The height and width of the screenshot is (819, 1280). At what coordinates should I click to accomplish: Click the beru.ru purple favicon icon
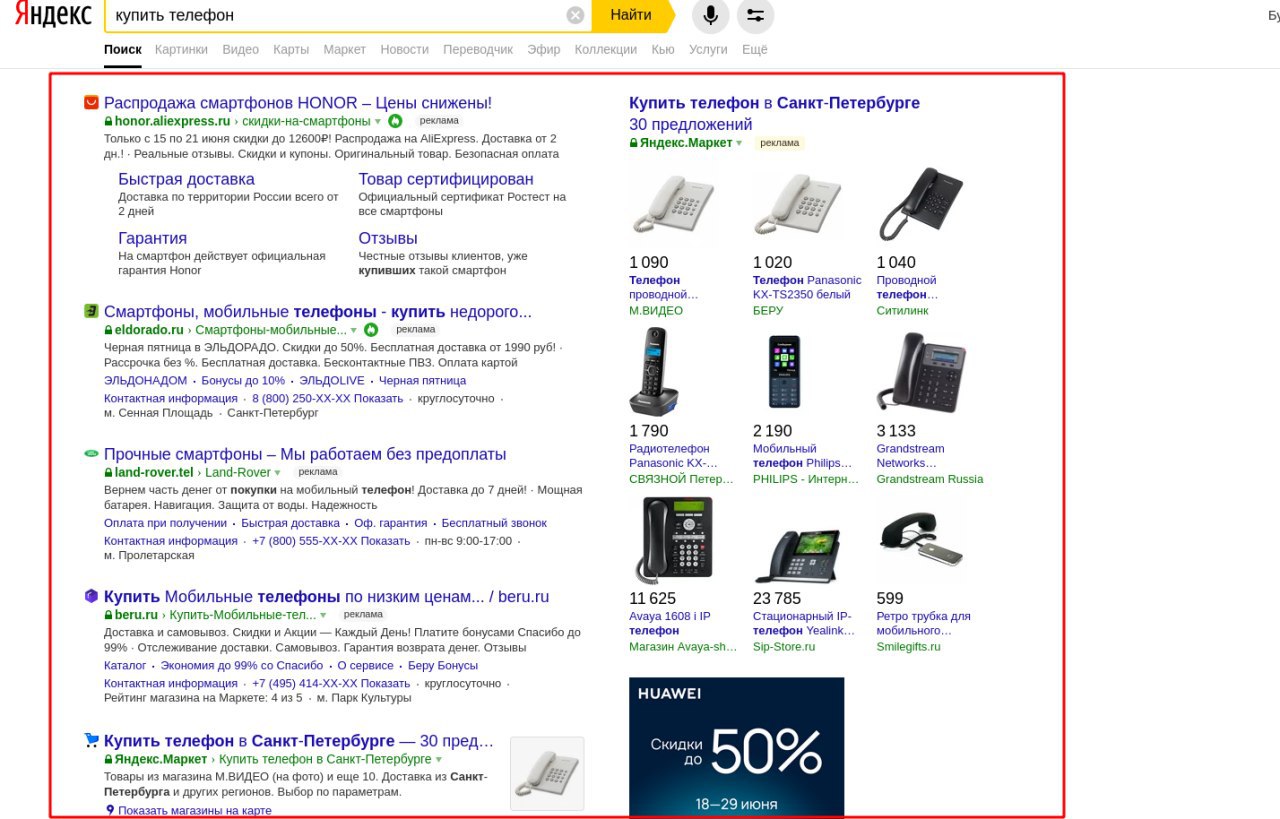[91, 596]
